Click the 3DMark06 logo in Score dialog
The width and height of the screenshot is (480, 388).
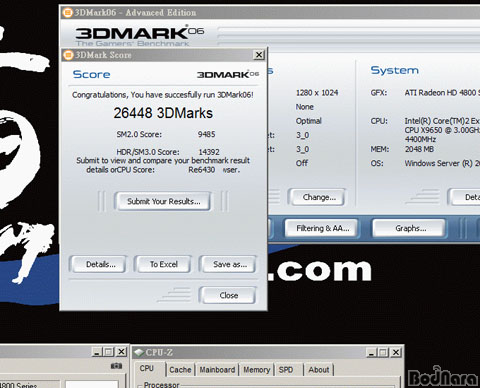click(x=228, y=74)
